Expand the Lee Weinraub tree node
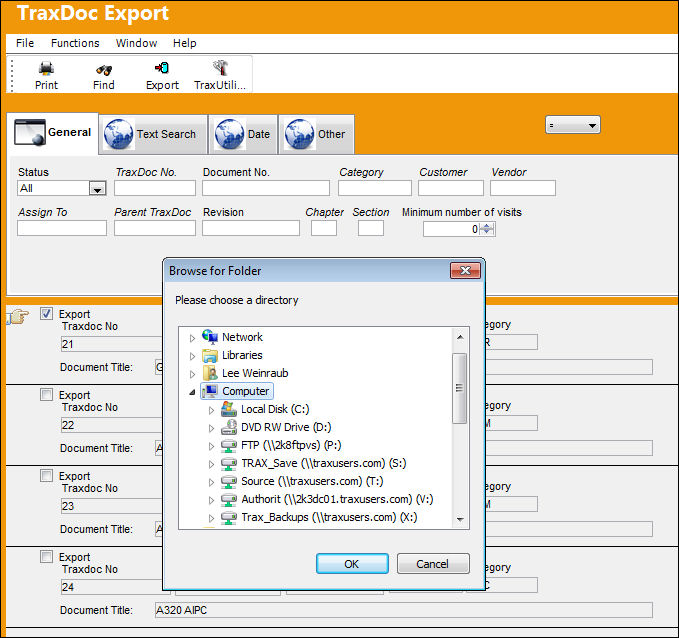The height and width of the screenshot is (638, 679). [192, 374]
